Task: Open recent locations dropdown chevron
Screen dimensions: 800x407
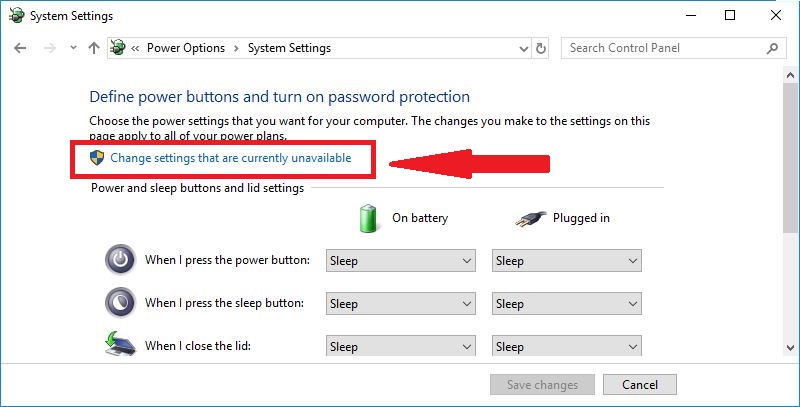Action: click(x=73, y=48)
